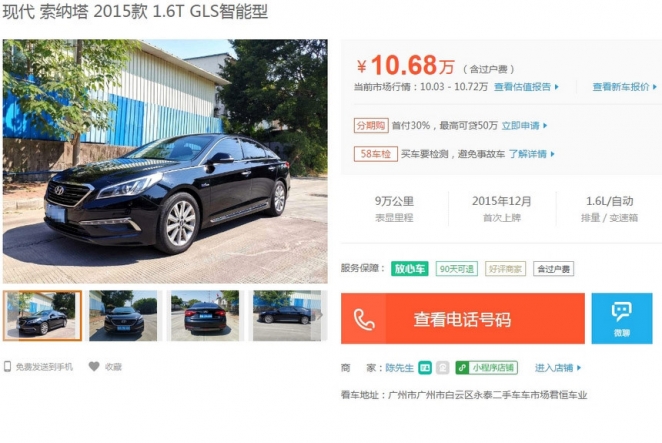Expand 立即申请 installment link
This screenshot has width=662, height=443.
pos(524,125)
